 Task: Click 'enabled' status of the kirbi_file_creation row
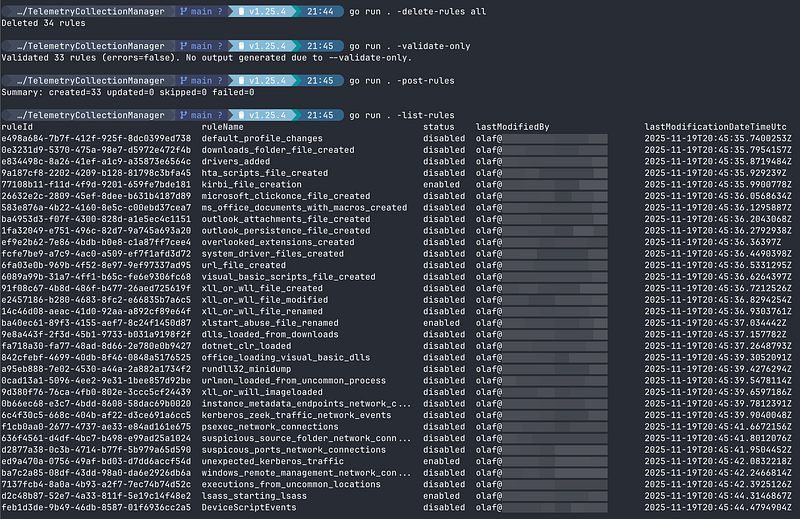(x=441, y=184)
